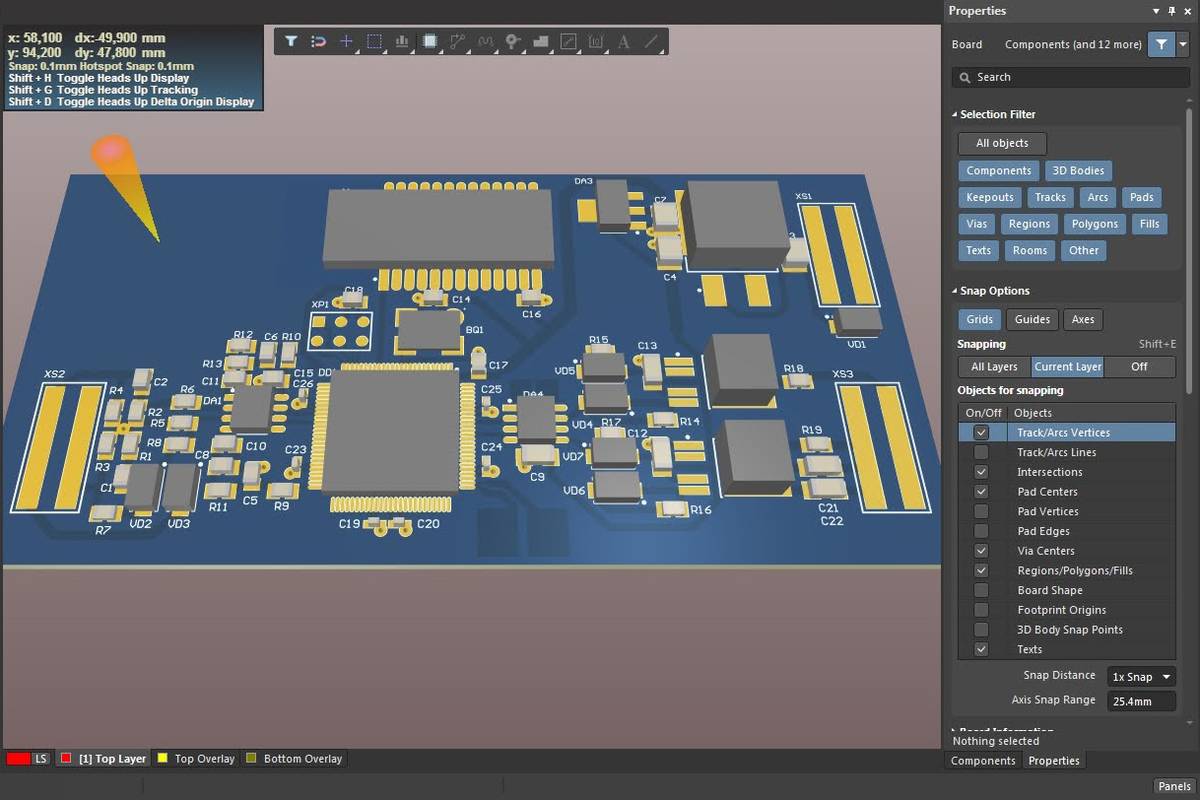This screenshot has height=800, width=1200.
Task: Toggle the Vias filter button
Action: pyautogui.click(x=977, y=224)
